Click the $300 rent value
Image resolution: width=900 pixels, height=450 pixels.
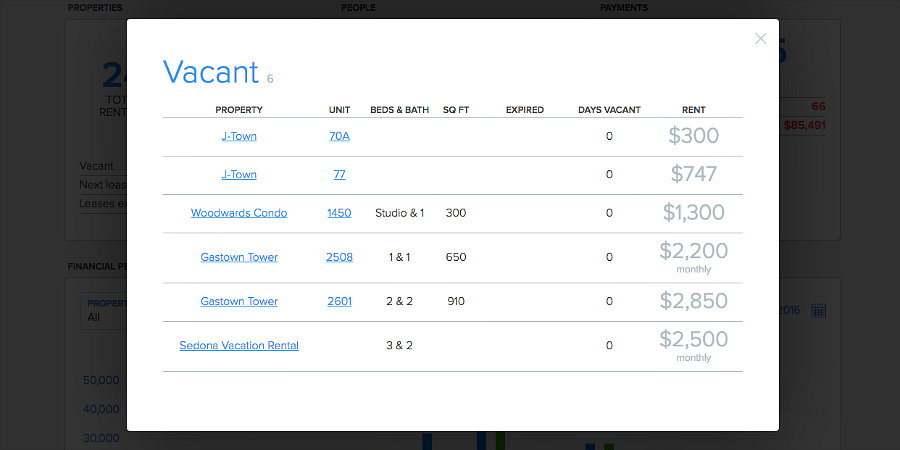click(x=693, y=135)
